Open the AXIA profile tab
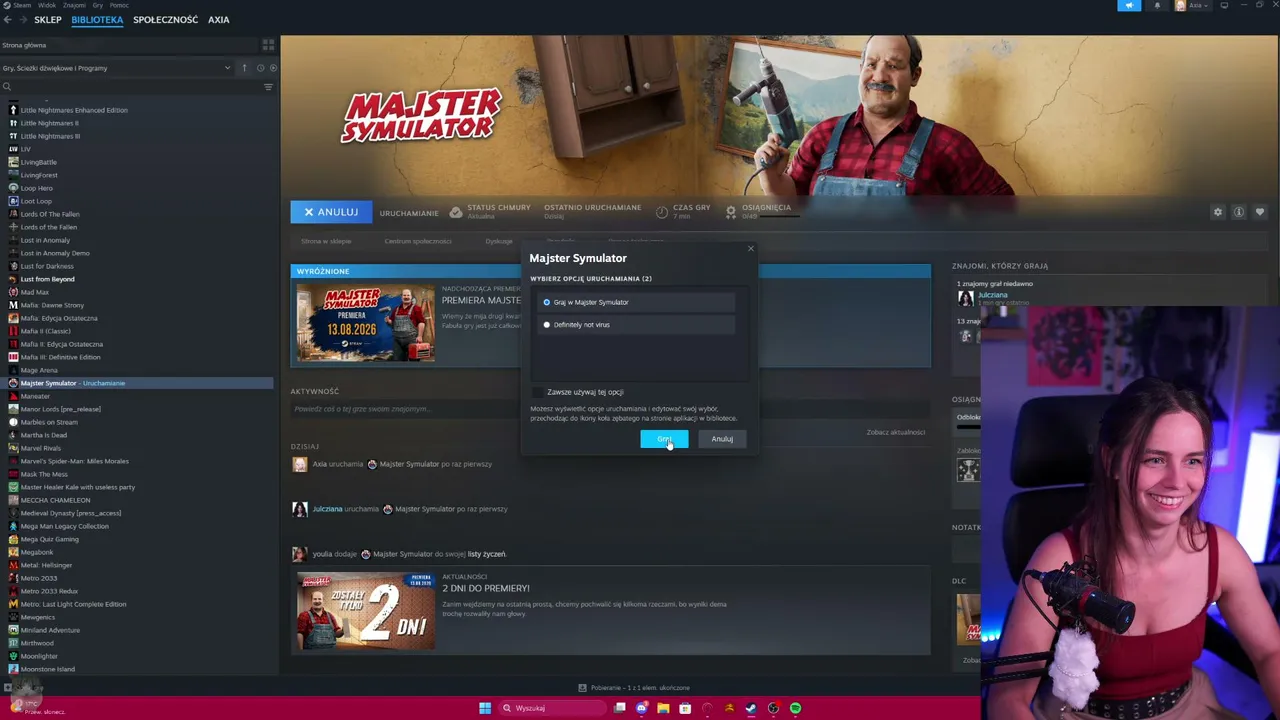The height and width of the screenshot is (720, 1280). (218, 20)
